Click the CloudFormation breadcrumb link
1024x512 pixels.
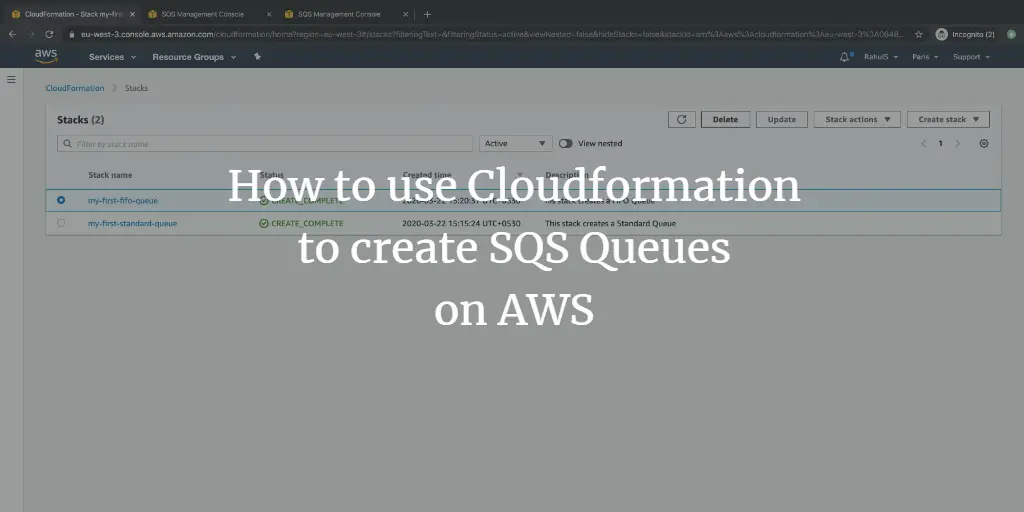74,88
